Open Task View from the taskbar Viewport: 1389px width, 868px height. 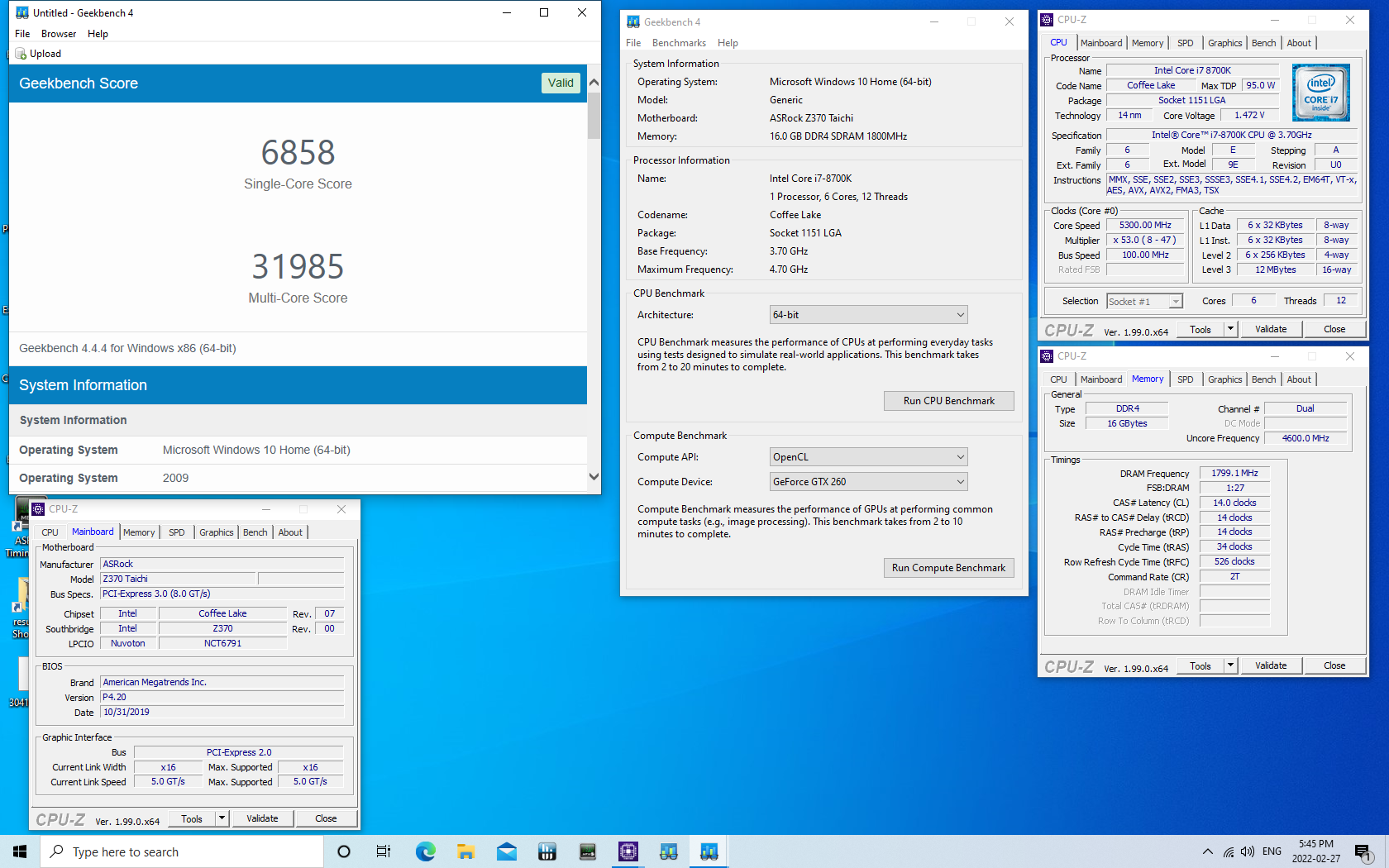coord(384,851)
